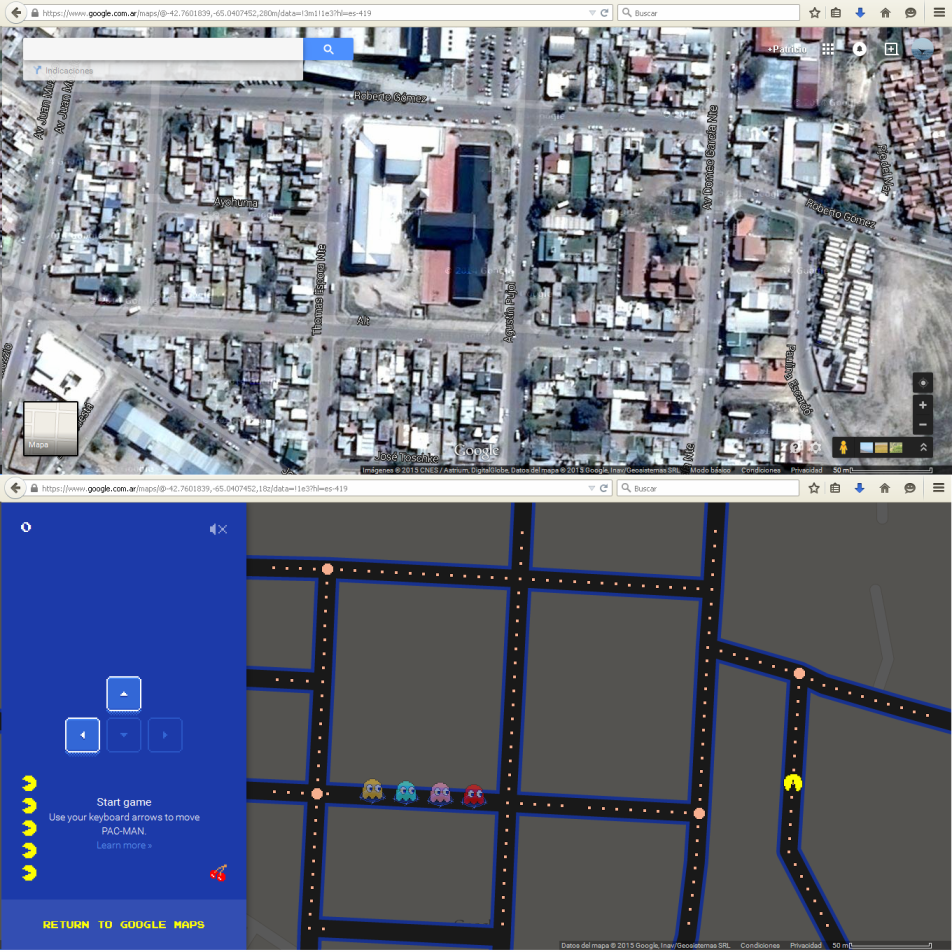The width and height of the screenshot is (952, 952).
Task: Open Privacidad link on Pac-Man map footer
Action: tap(806, 945)
